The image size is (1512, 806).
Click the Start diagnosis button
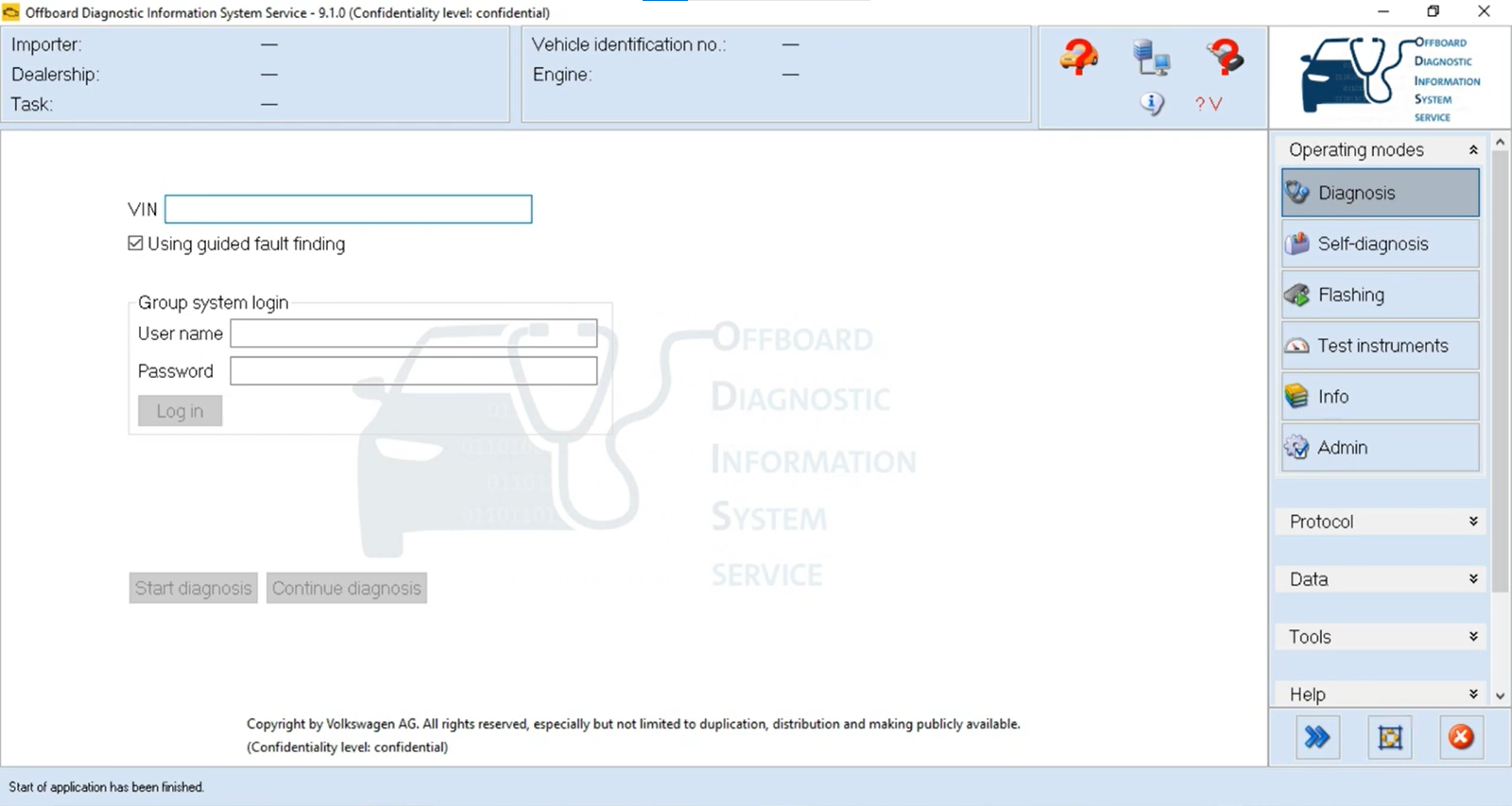(193, 588)
